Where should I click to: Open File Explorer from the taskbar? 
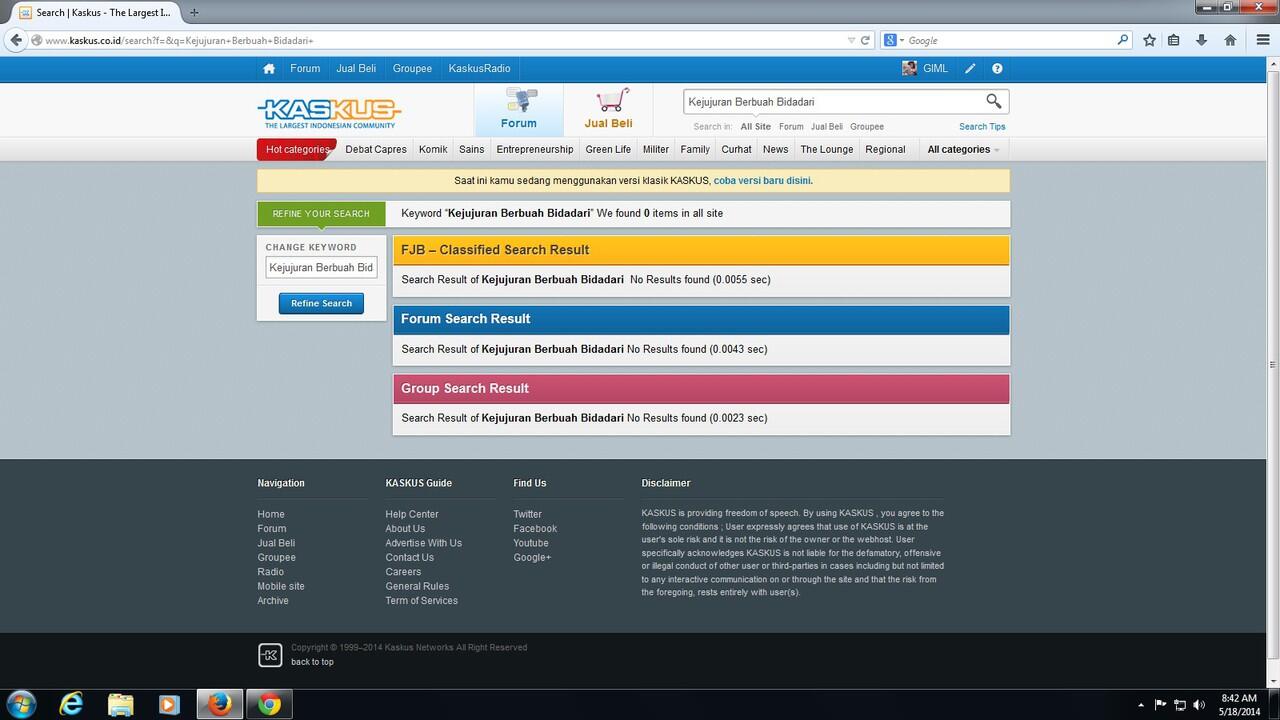pyautogui.click(x=120, y=704)
